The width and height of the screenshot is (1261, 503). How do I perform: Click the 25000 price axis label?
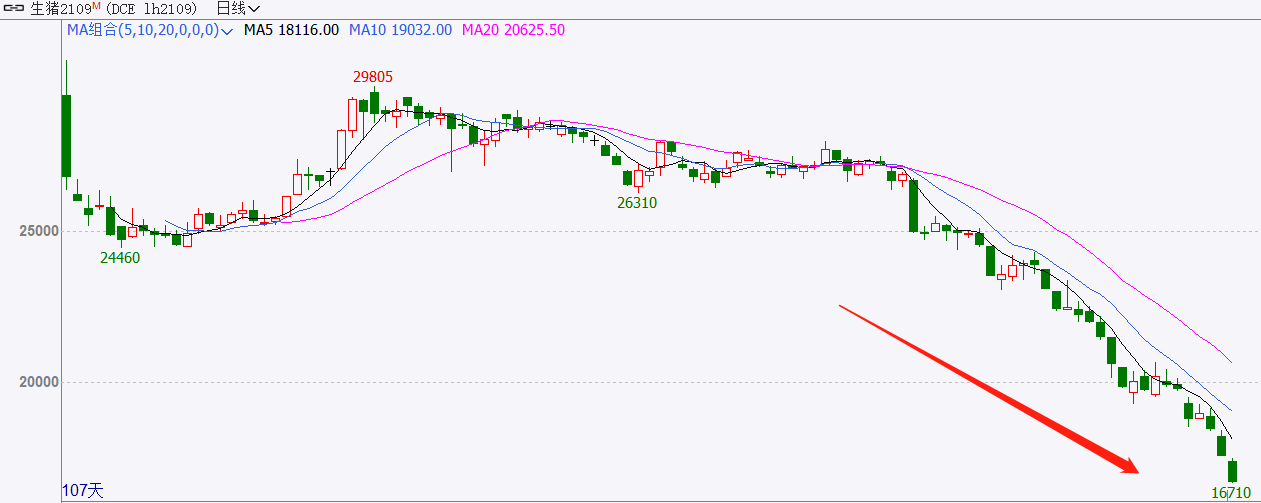(x=41, y=231)
